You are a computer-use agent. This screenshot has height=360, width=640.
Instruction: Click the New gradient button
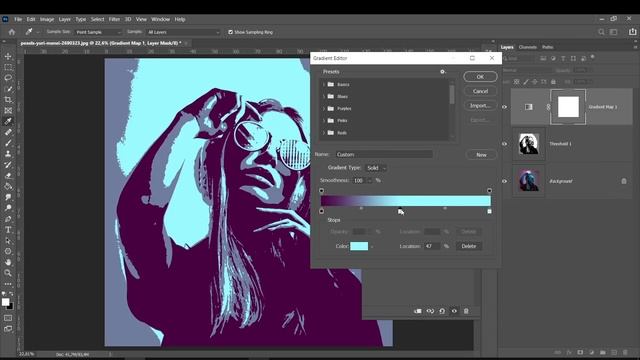pos(481,155)
